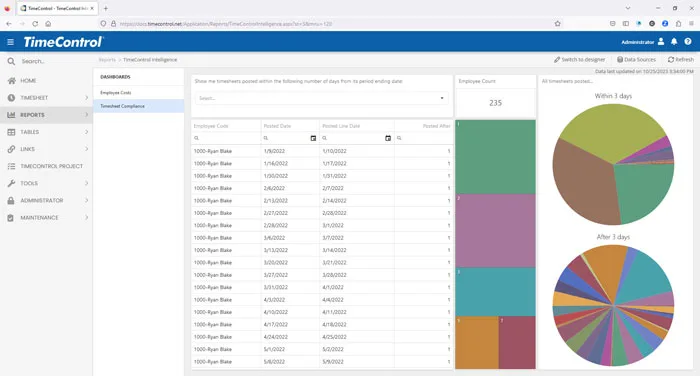Click the Administrator user profile icon
This screenshot has width=700, height=376.
(x=661, y=42)
